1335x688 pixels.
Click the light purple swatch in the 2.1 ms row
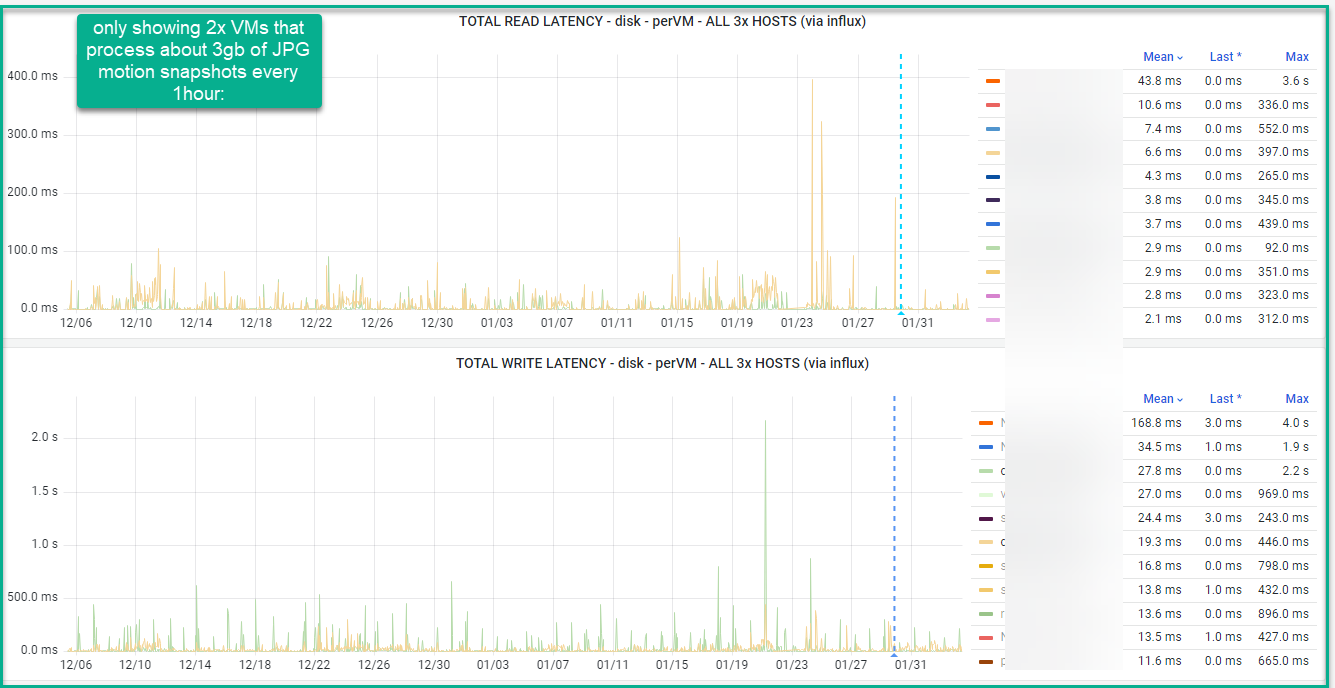pyautogui.click(x=992, y=320)
